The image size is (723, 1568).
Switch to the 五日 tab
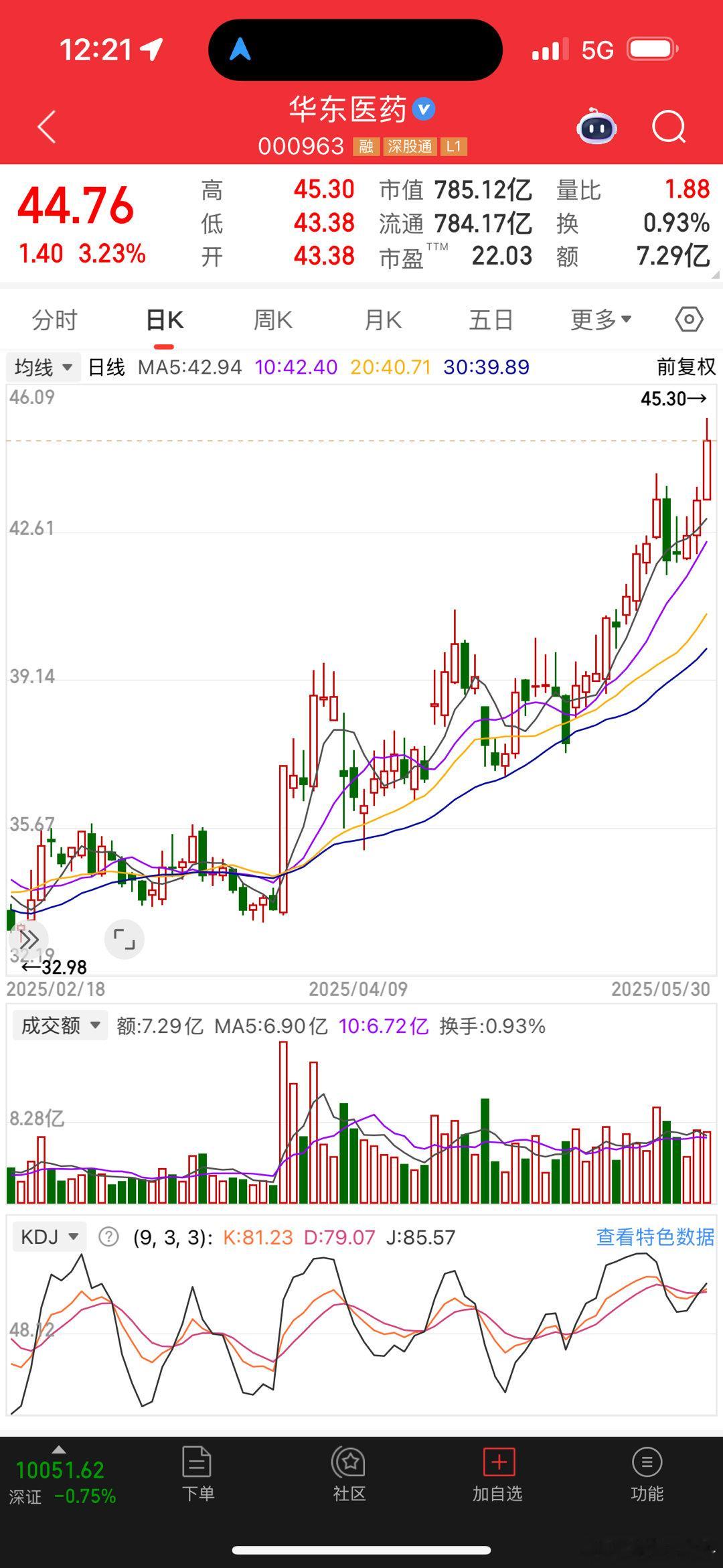491,320
